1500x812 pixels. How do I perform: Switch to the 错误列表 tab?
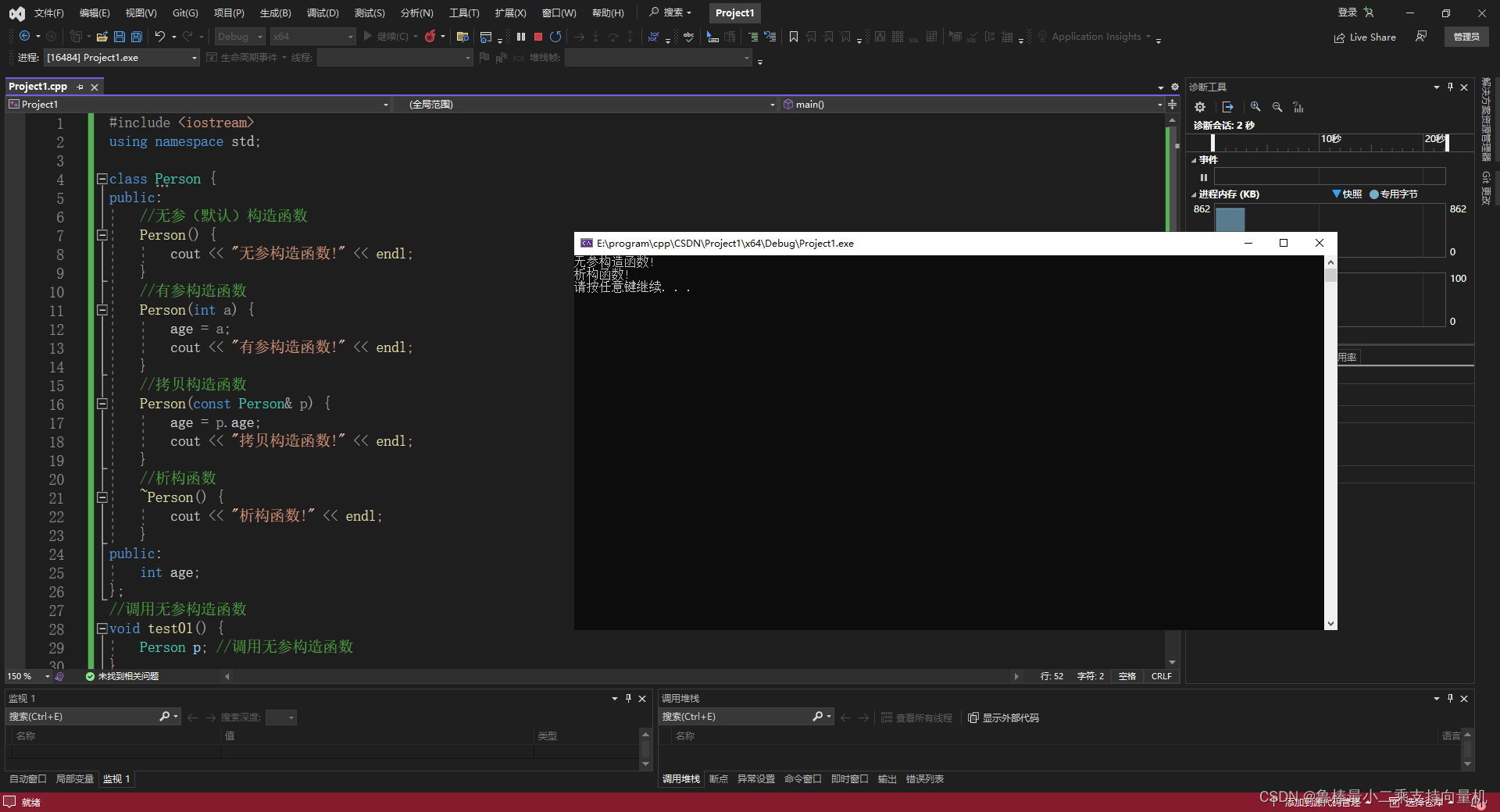925,779
